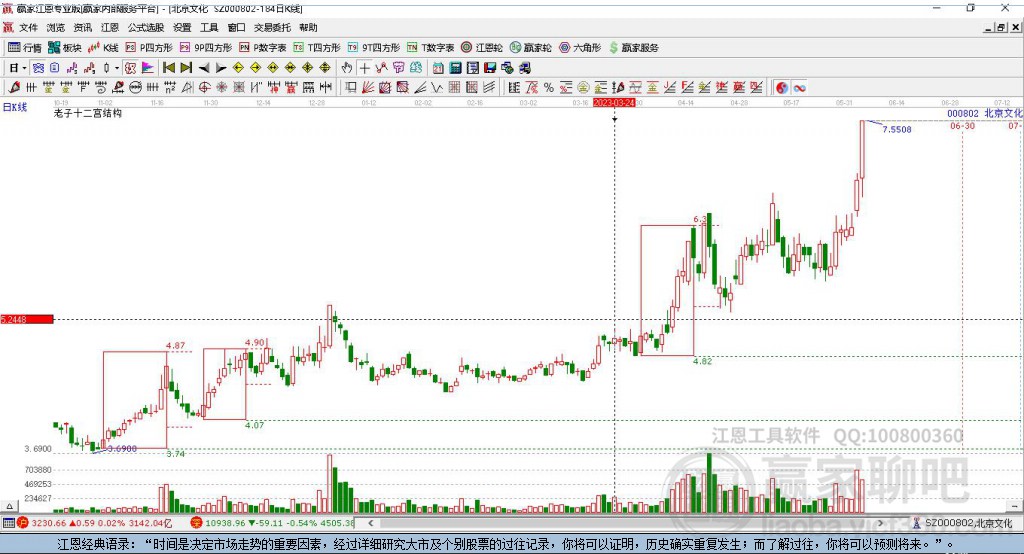Open 赢家服务 service
This screenshot has height=554, width=1024.
(633, 48)
